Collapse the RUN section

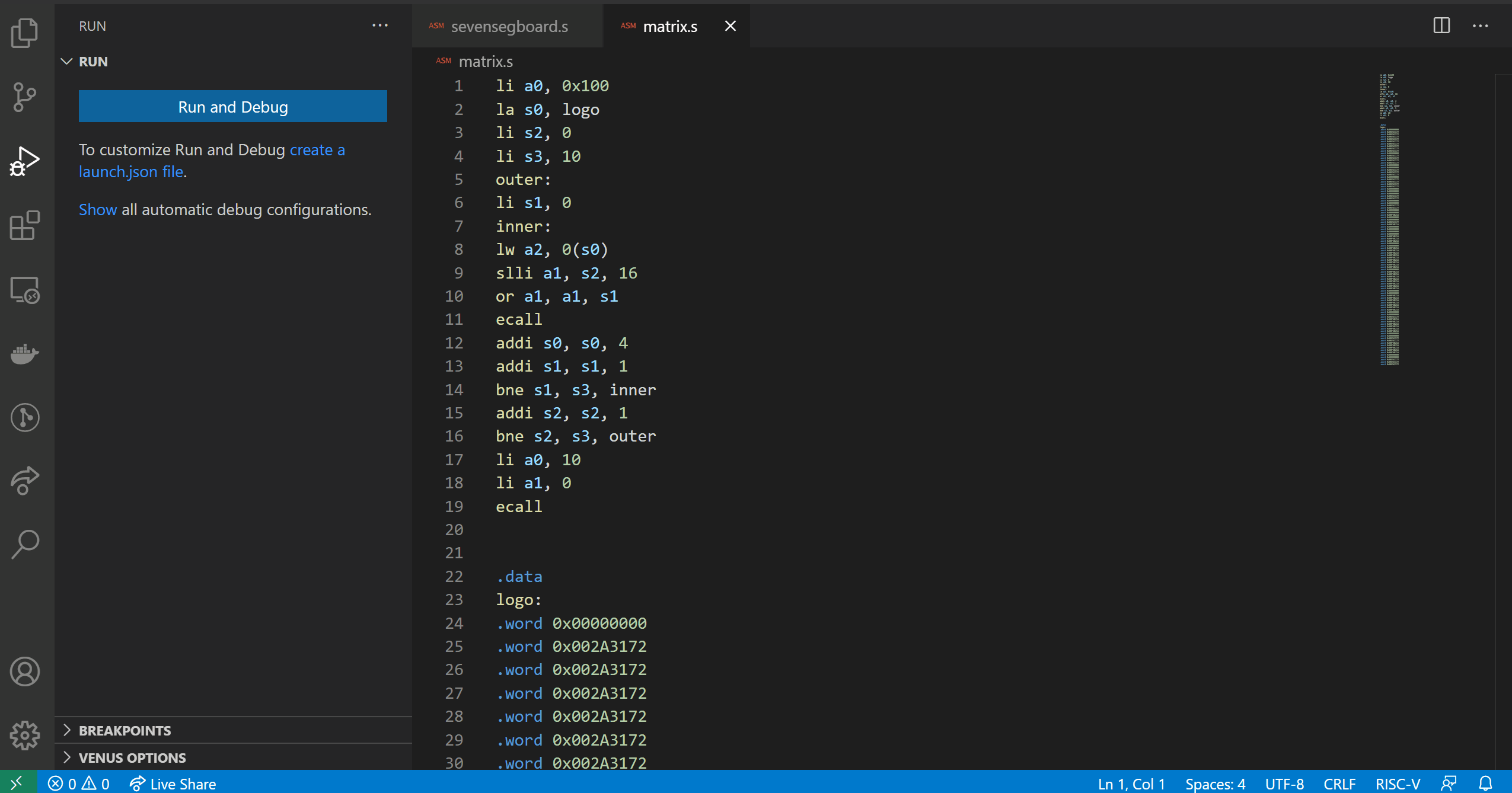[67, 62]
